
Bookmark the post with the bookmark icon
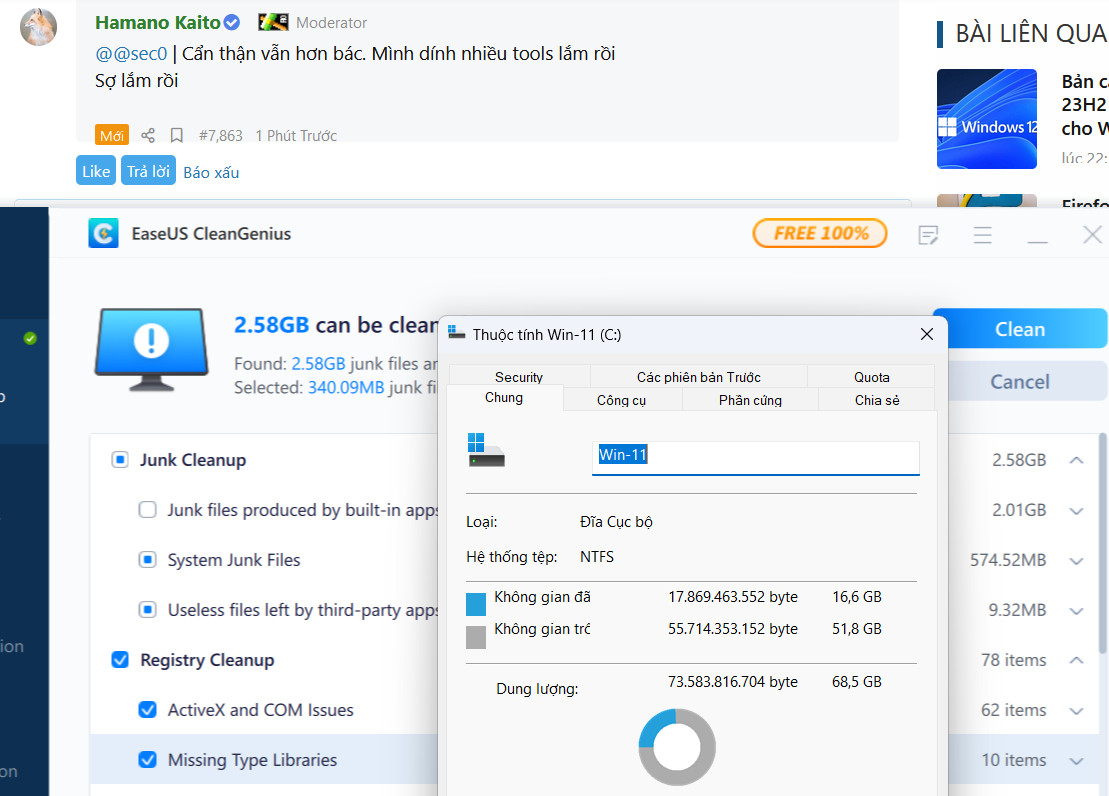point(177,135)
